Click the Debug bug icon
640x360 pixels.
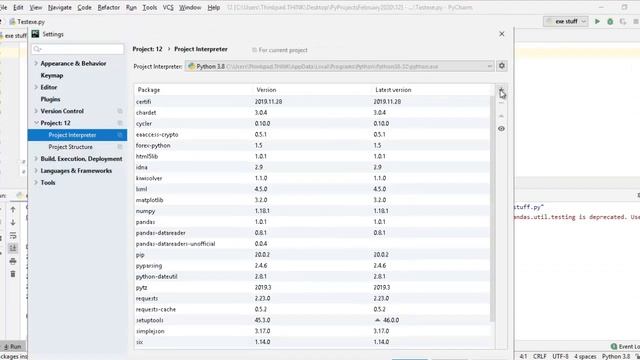[610, 21]
